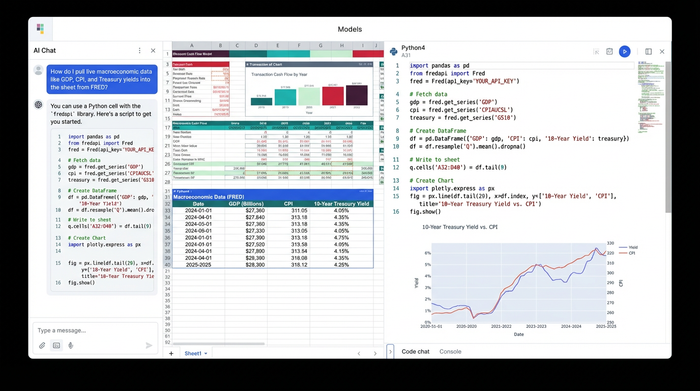
Task: Click the '10-Year Treasury Yield' column header
Action: click(x=342, y=204)
